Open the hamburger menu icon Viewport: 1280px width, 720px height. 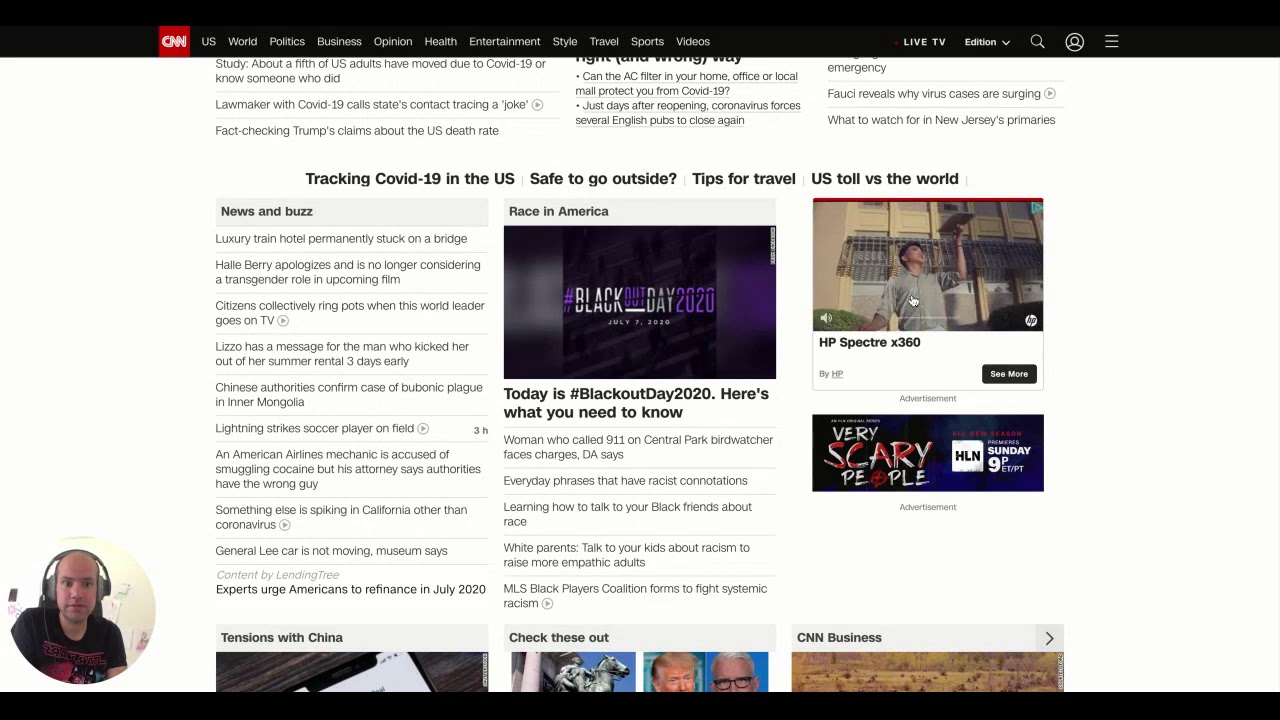(x=1111, y=42)
